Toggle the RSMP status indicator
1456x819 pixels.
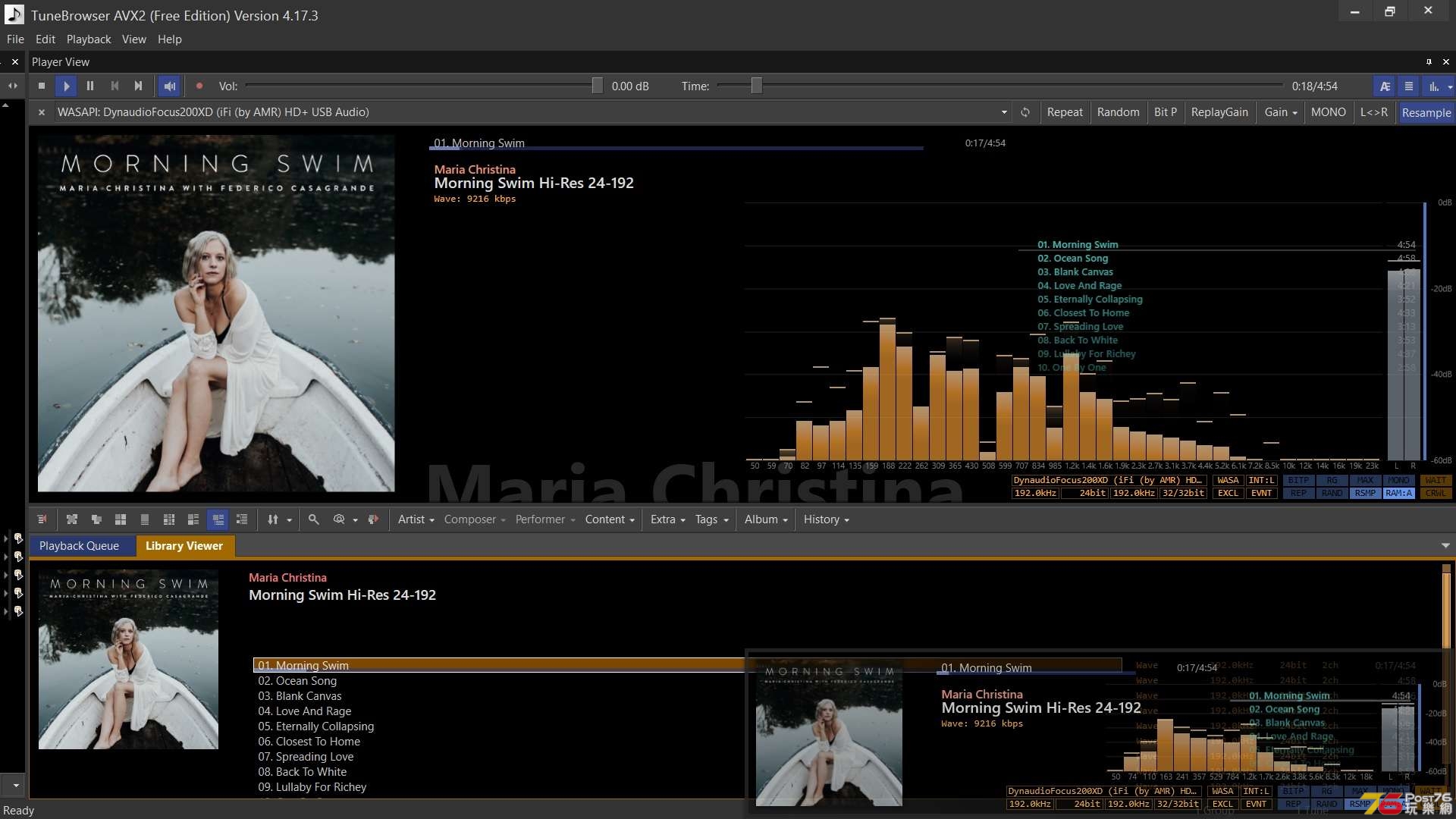click(x=1365, y=494)
